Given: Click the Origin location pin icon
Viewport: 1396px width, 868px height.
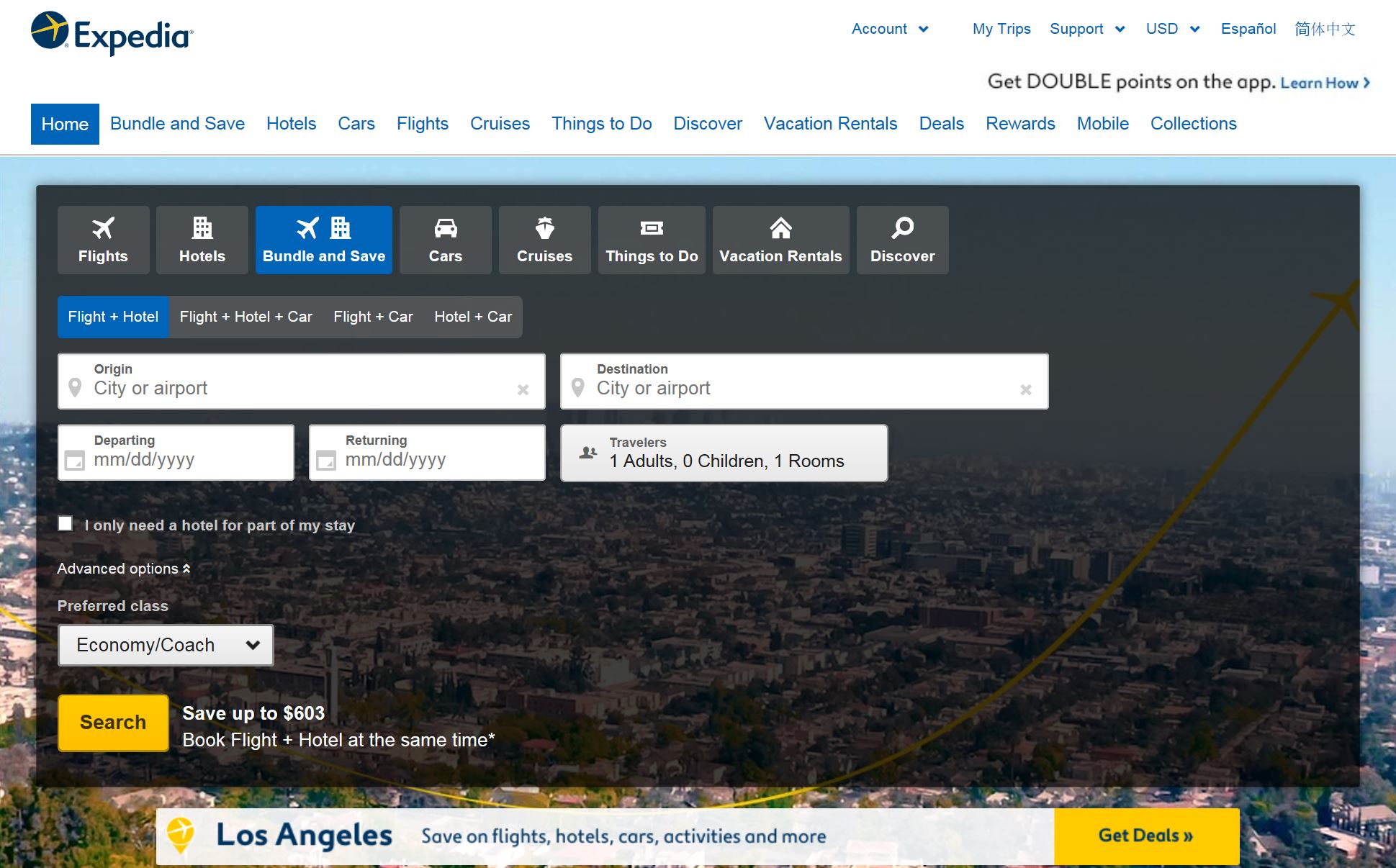Looking at the screenshot, I should pyautogui.click(x=75, y=388).
